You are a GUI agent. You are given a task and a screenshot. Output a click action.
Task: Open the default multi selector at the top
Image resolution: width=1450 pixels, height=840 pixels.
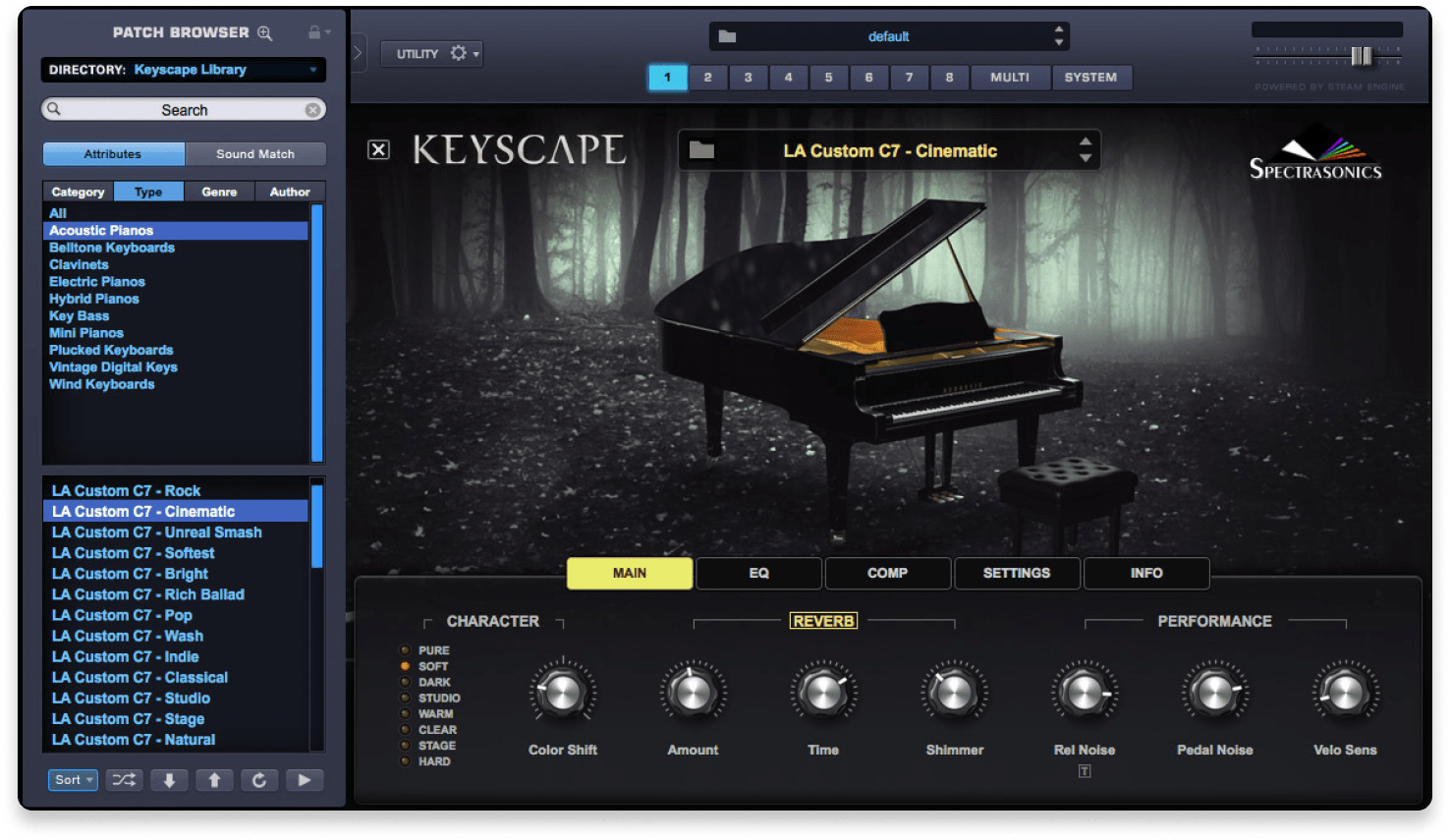(888, 35)
